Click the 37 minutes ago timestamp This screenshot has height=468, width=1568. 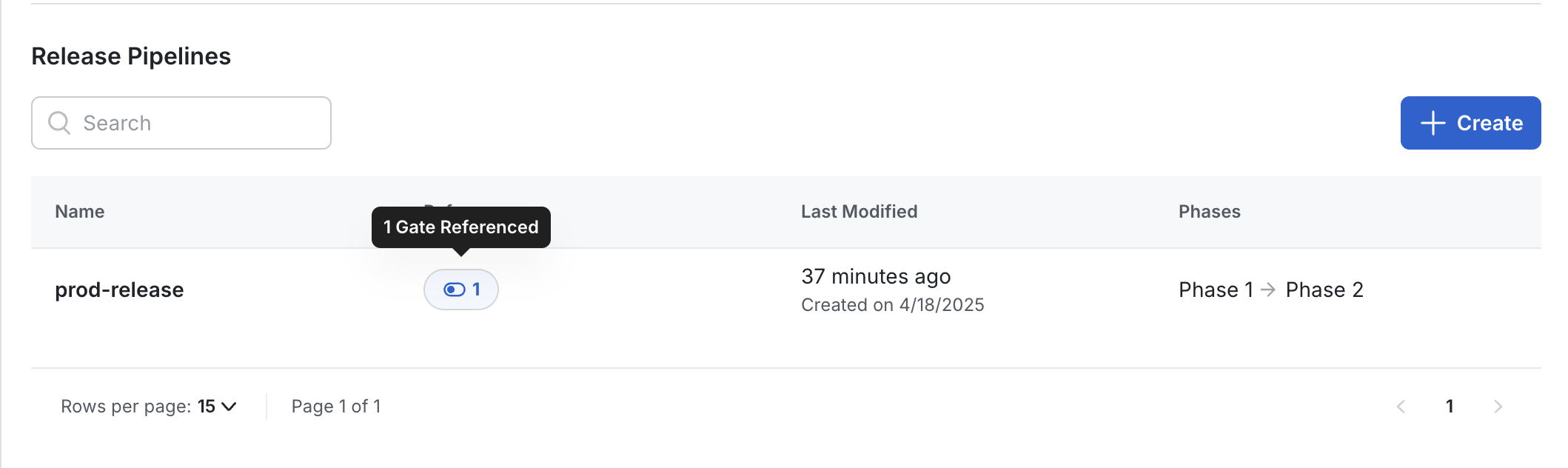pos(876,277)
